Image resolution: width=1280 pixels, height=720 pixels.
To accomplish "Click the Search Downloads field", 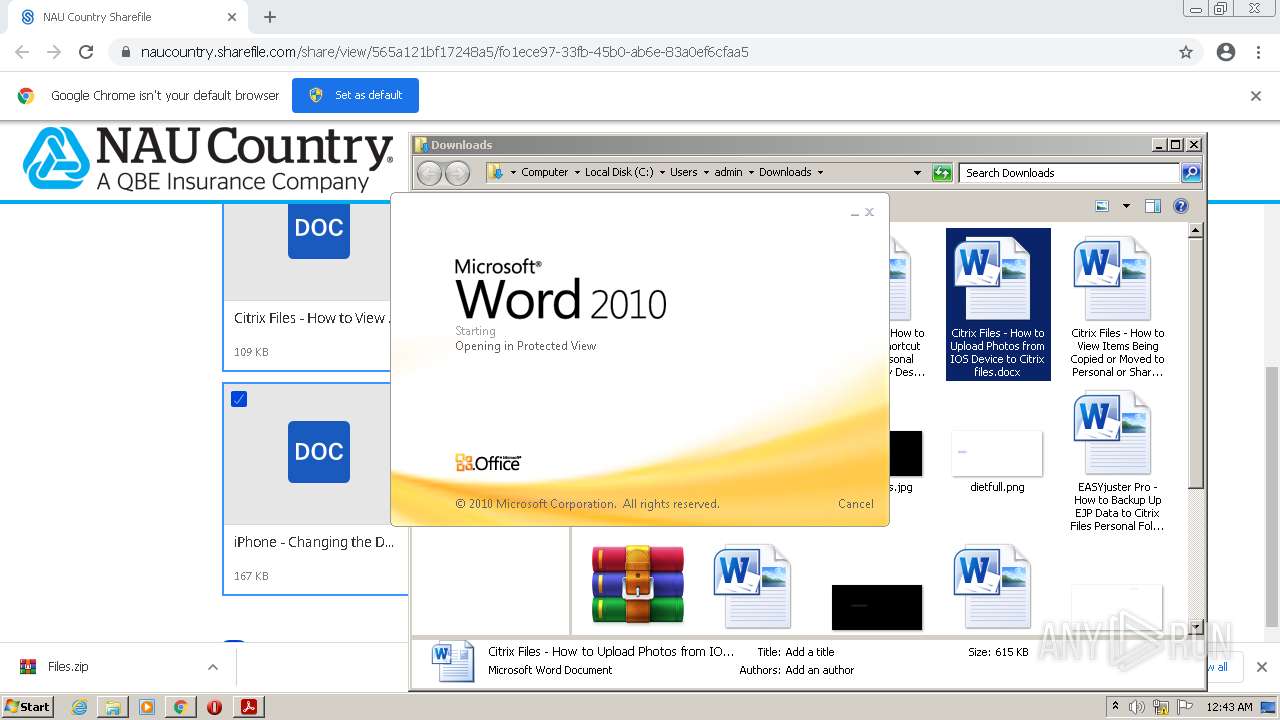I will click(1068, 173).
